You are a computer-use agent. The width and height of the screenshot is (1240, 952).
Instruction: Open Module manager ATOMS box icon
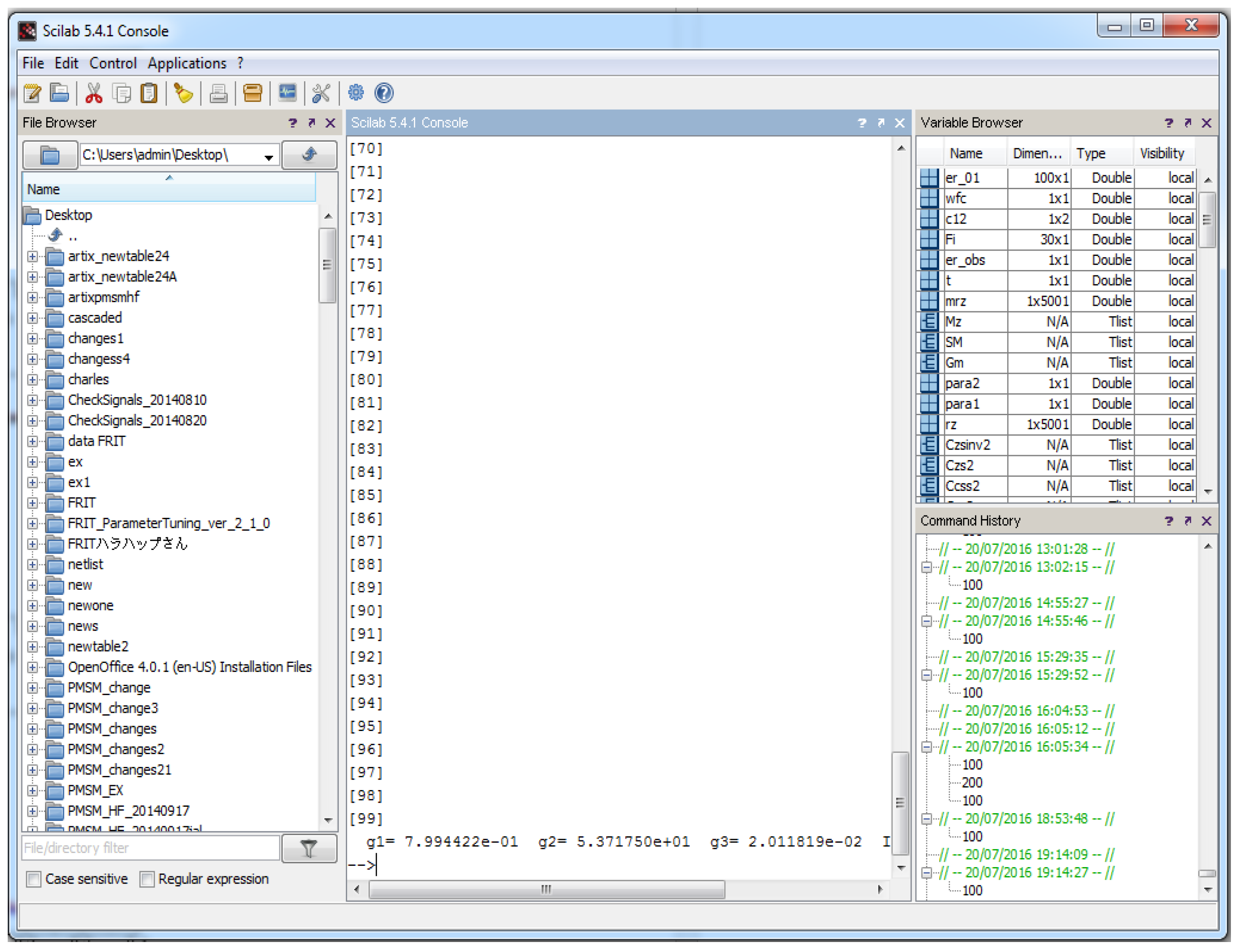tap(253, 93)
